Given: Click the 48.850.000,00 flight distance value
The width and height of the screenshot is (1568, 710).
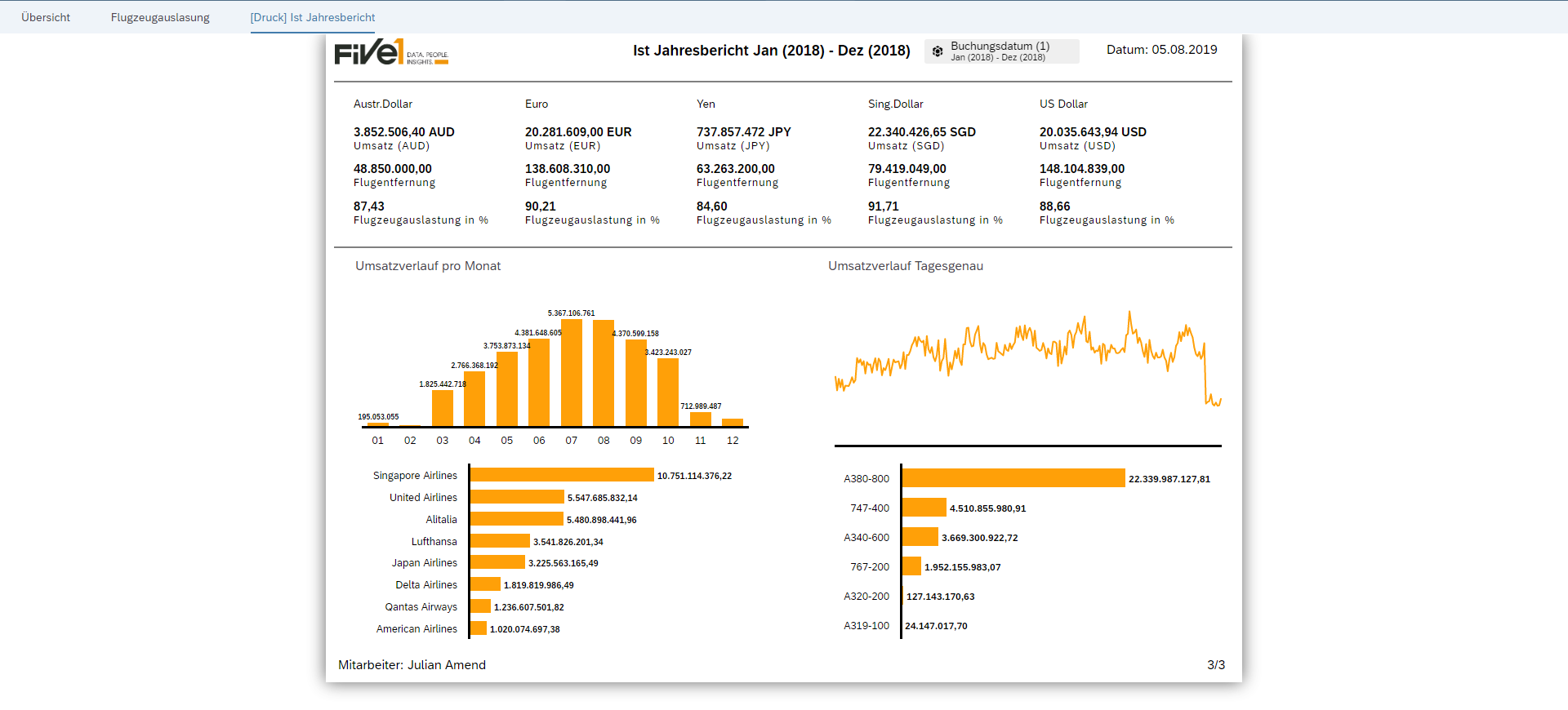Looking at the screenshot, I should 393,169.
